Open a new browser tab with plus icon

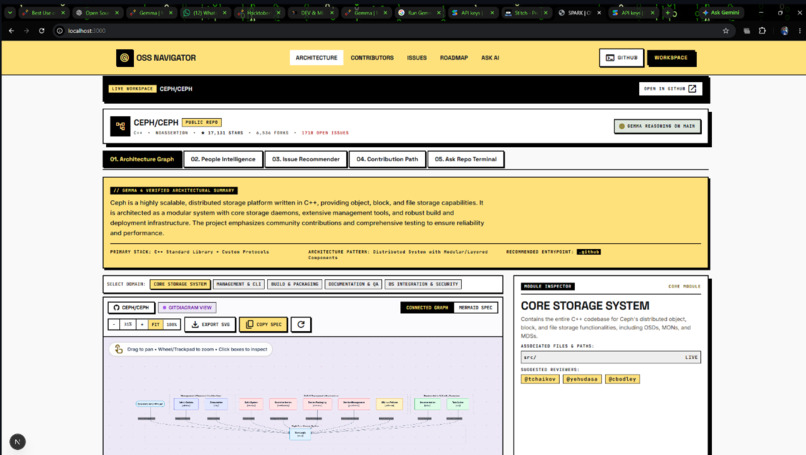coord(668,12)
